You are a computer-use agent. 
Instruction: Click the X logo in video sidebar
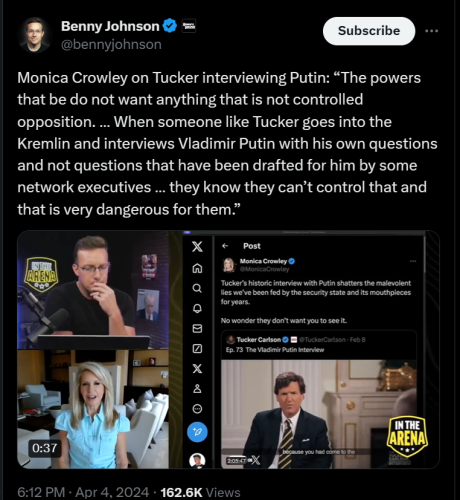(197, 247)
